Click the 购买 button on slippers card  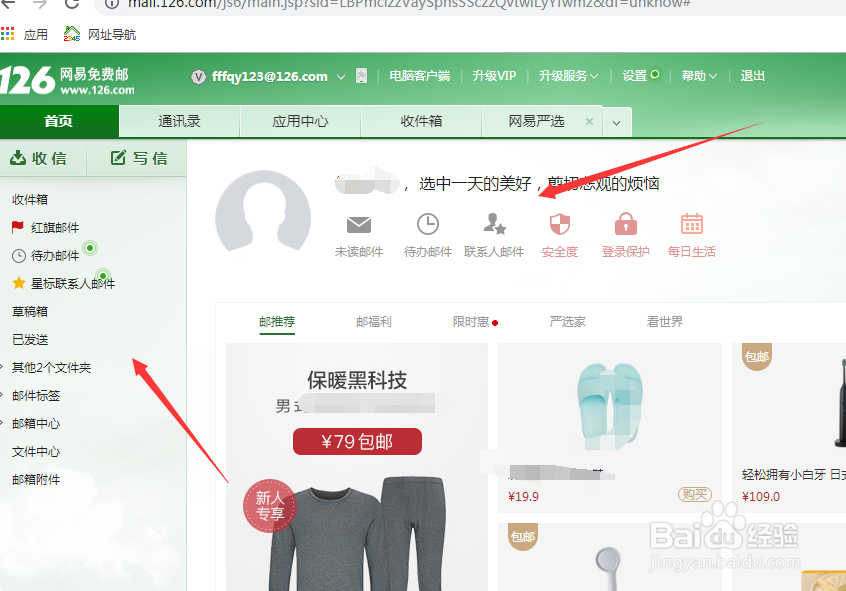point(694,494)
